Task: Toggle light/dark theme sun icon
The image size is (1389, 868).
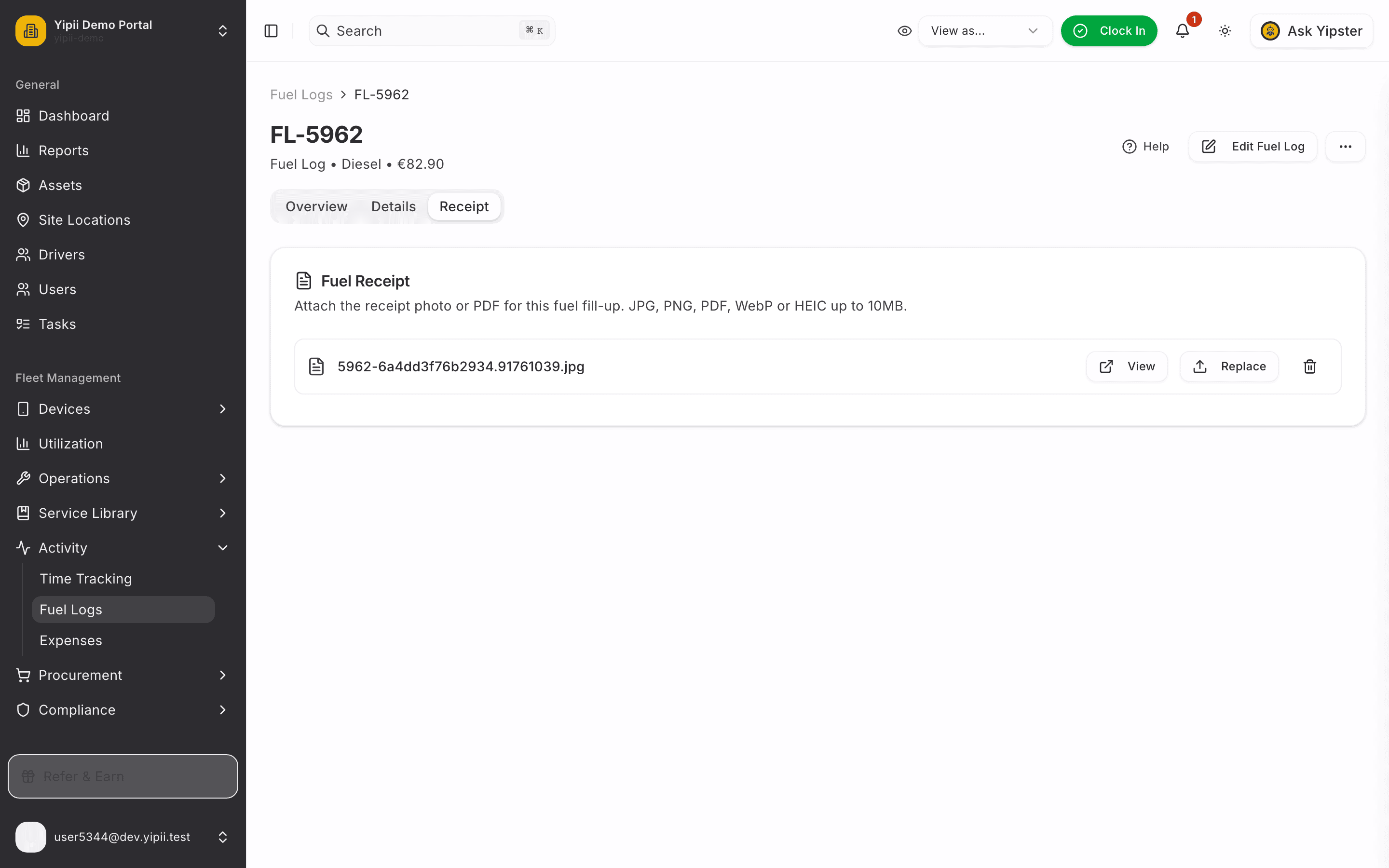Action: [1225, 31]
